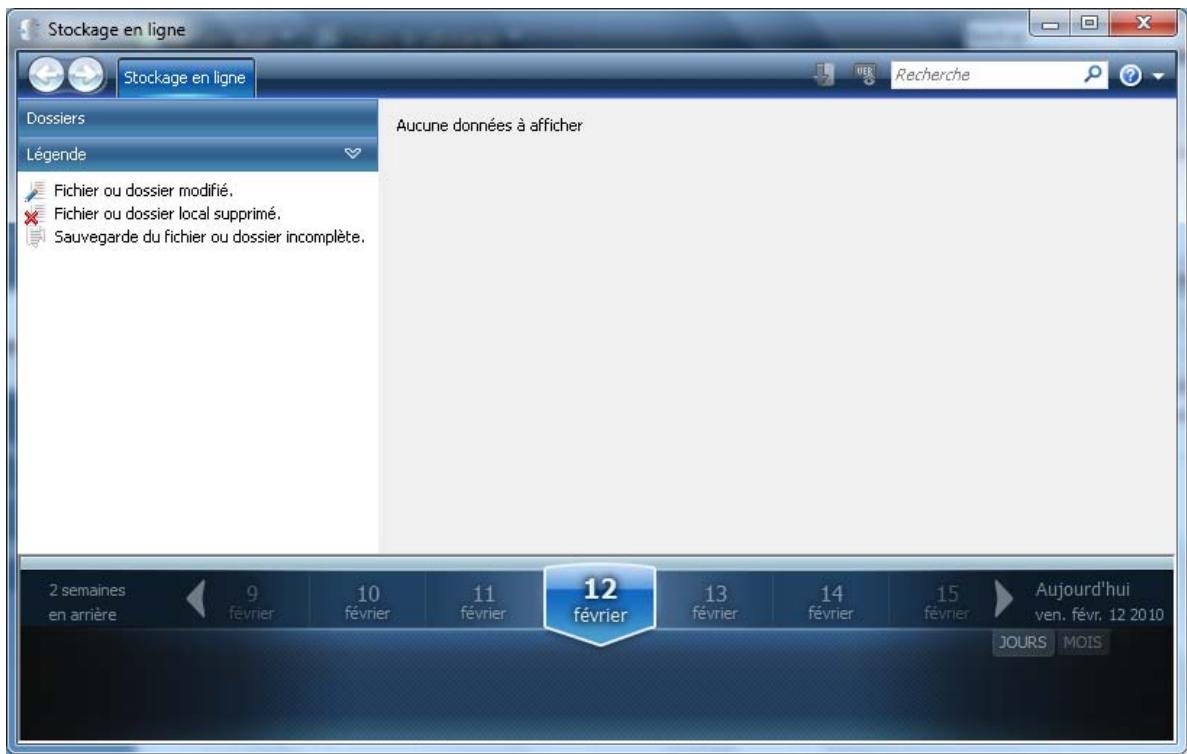The image size is (1187, 754).
Task: Minimize the Stockage en ligne window
Action: (x=1050, y=23)
